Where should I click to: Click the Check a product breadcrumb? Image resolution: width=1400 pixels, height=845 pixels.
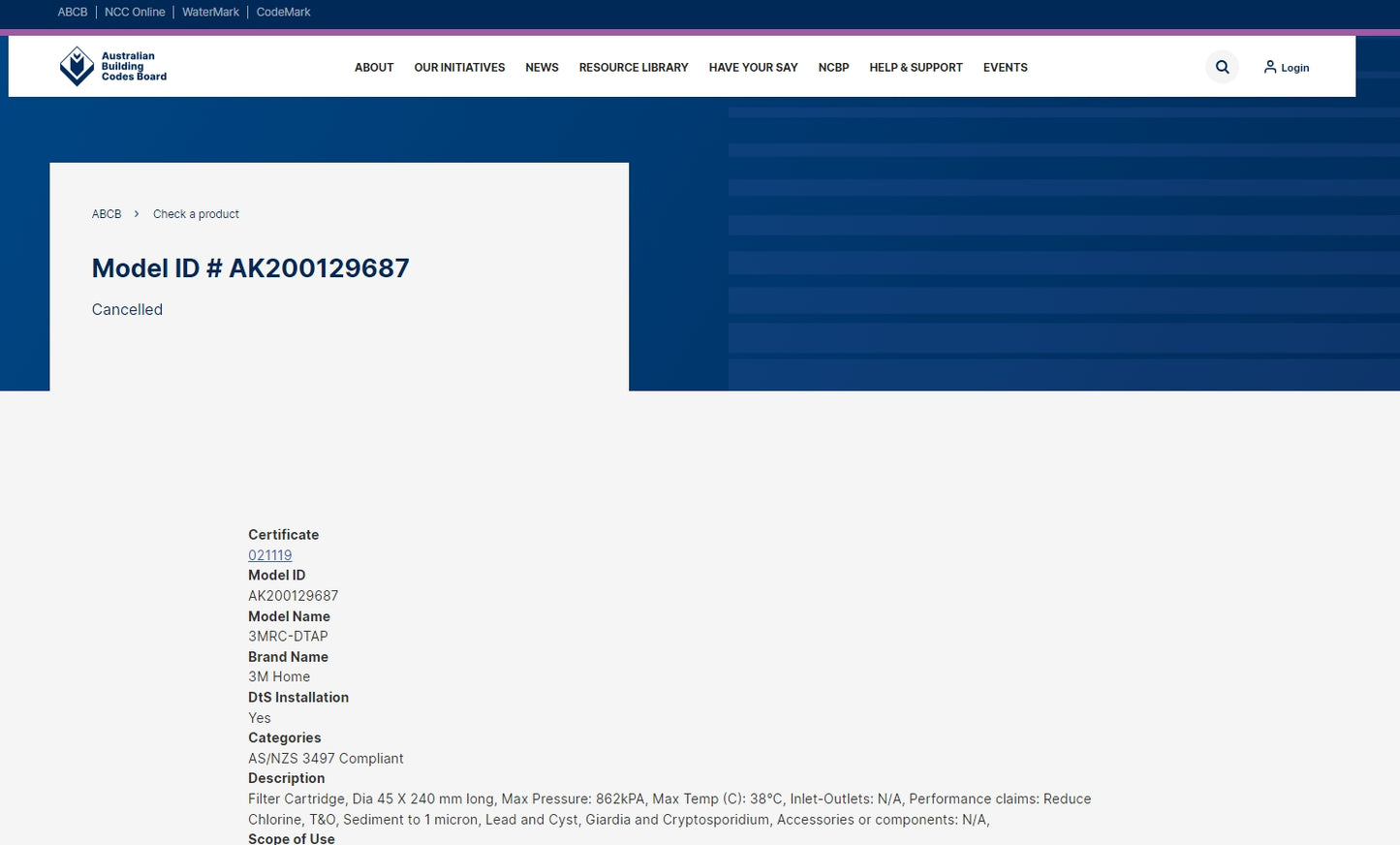196,214
